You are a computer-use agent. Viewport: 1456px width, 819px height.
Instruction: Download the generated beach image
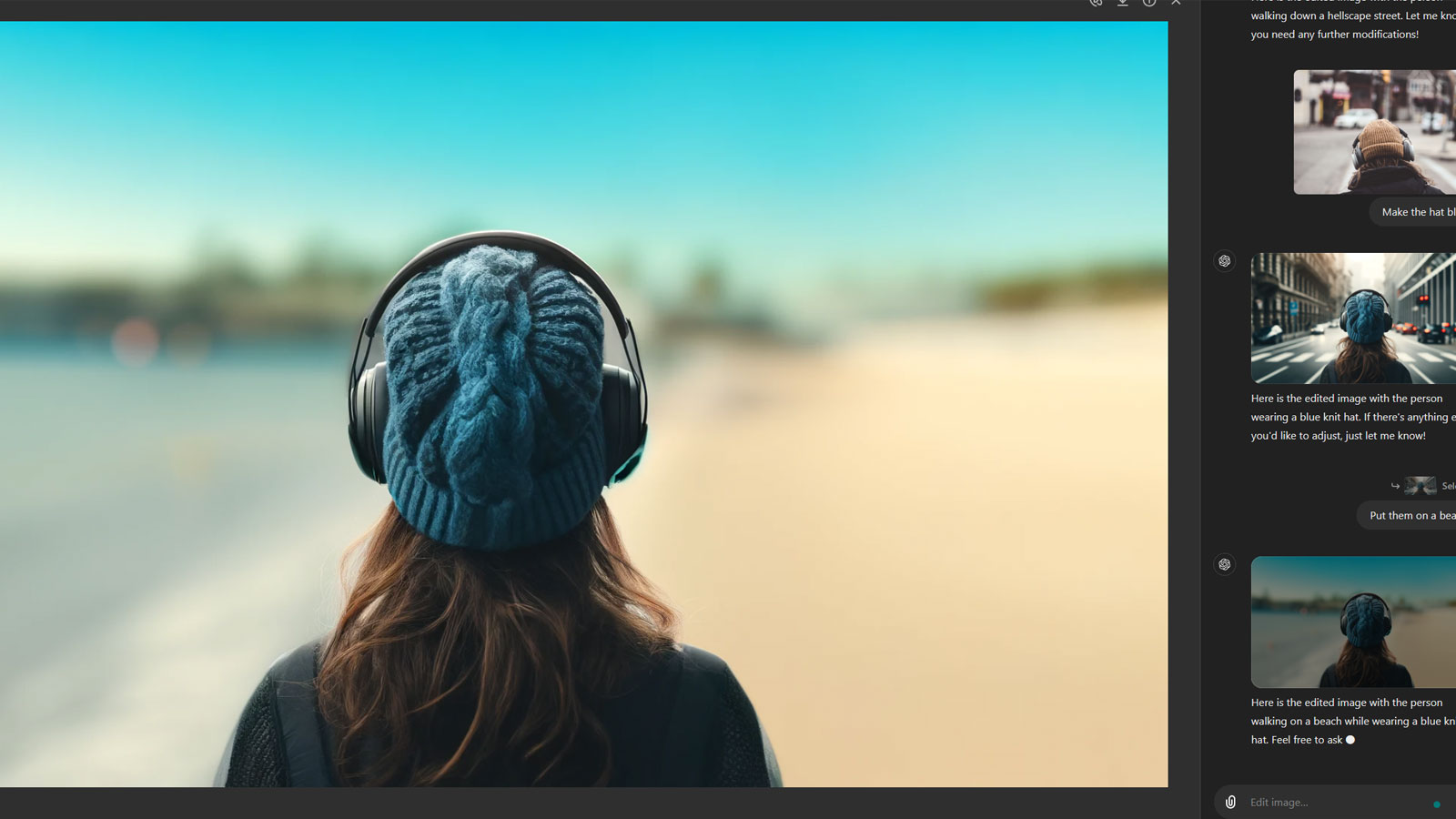(1123, 3)
